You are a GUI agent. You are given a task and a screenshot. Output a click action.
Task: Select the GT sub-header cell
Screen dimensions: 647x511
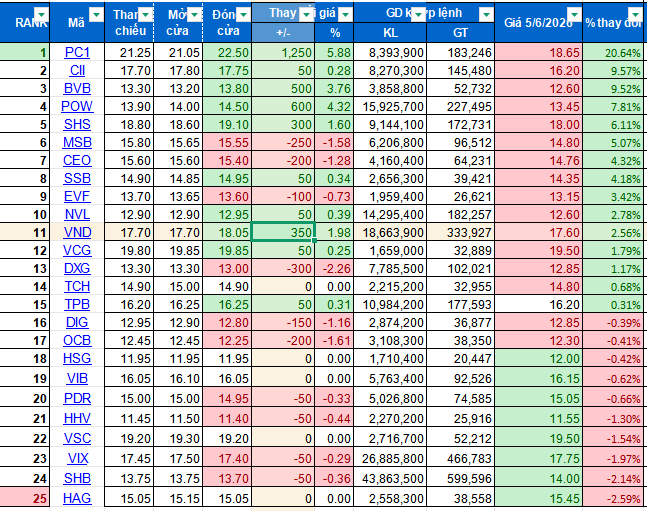pyautogui.click(x=460, y=33)
